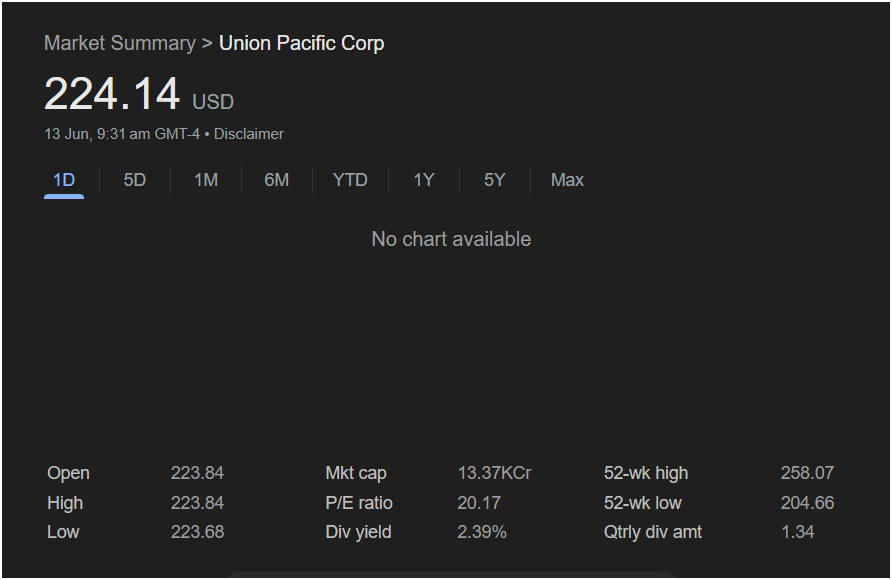Screen dimensions: 892x580
Task: Click the Mkt cap label
Action: (356, 473)
